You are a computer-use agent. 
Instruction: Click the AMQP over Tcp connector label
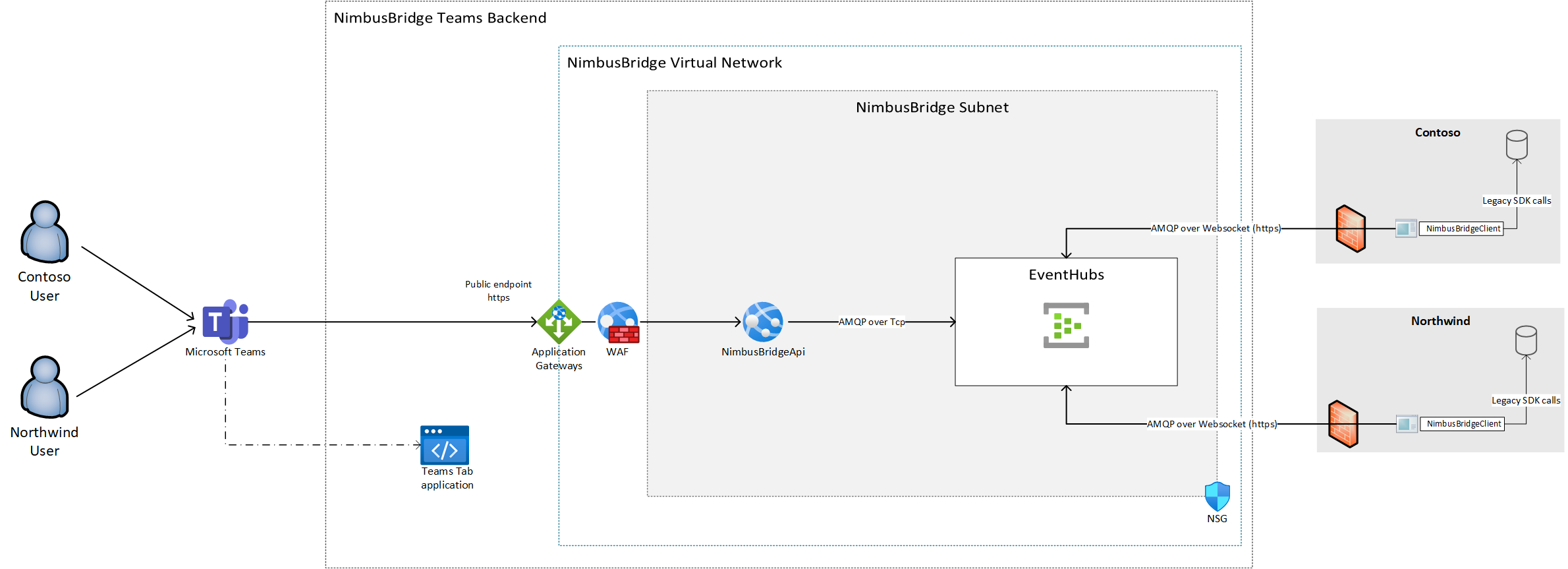(872, 322)
